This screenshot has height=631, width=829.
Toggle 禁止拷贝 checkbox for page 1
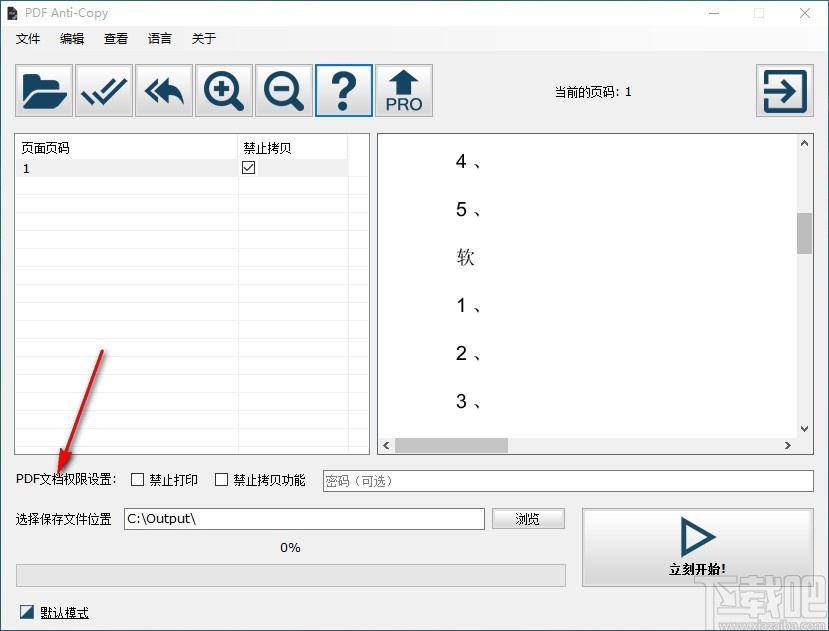click(245, 168)
